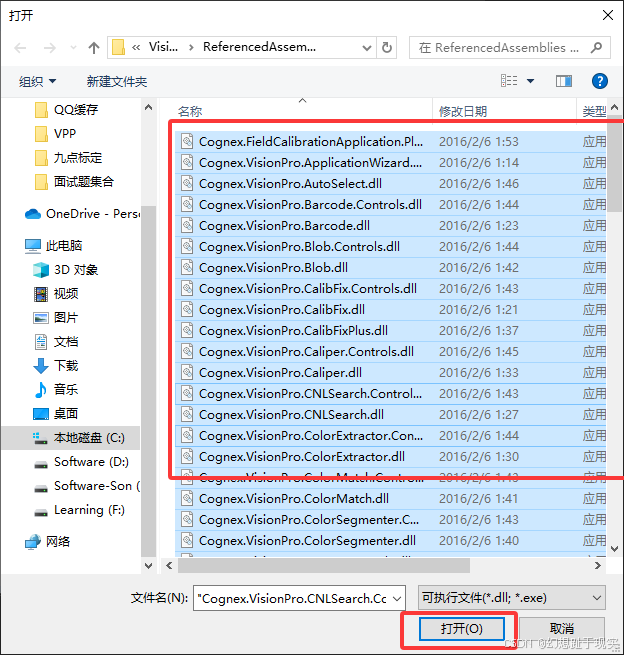Open more view options dropdown

[530, 81]
